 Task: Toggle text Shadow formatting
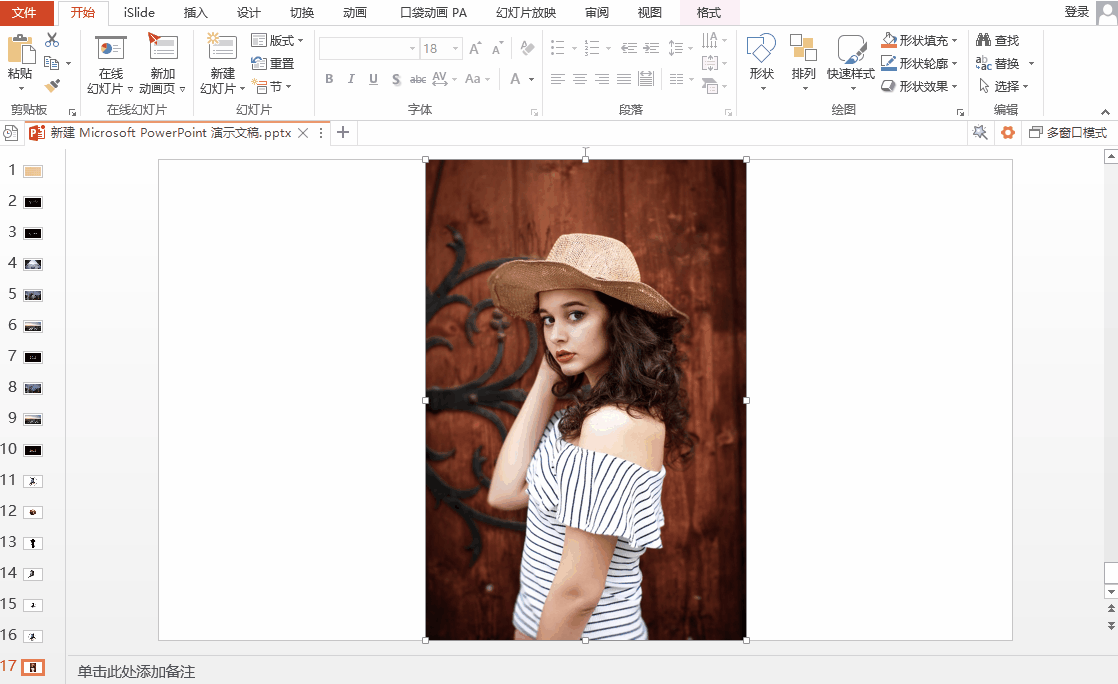pyautogui.click(x=396, y=79)
